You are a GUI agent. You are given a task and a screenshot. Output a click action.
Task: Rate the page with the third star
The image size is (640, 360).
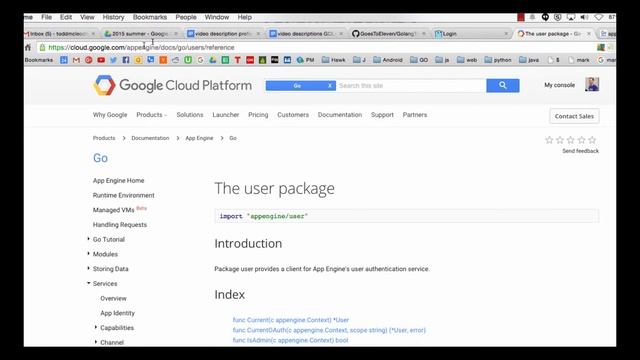click(571, 140)
